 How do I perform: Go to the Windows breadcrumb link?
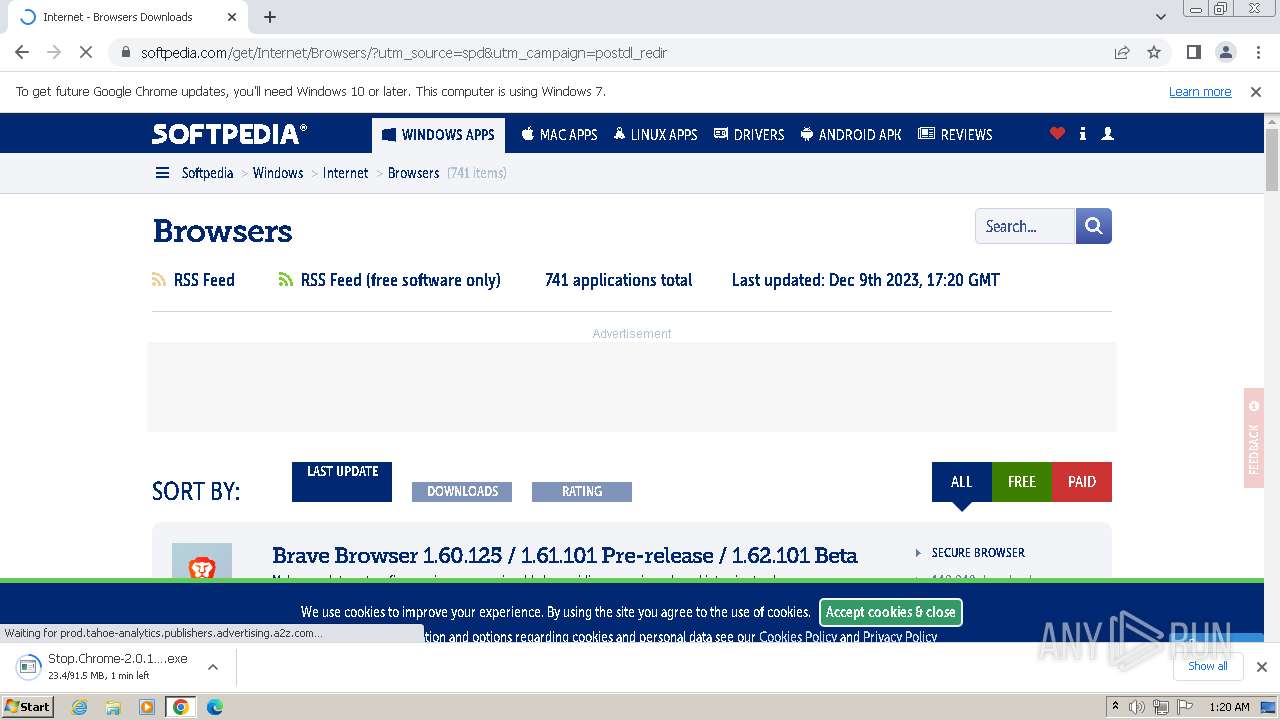(x=278, y=173)
